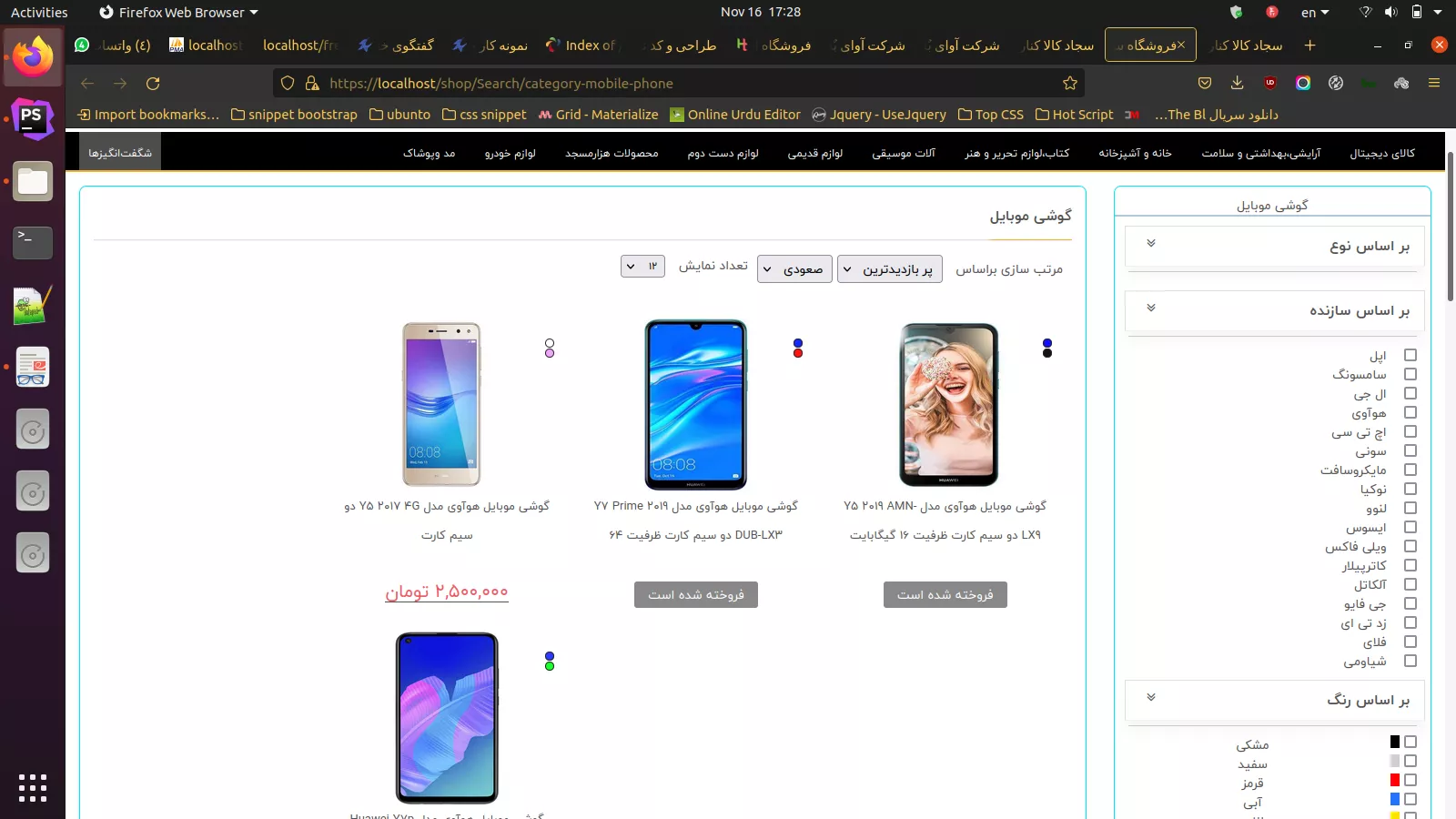The height and width of the screenshot is (819, 1456).
Task: Select the red color filter swatch
Action: 1394,780
